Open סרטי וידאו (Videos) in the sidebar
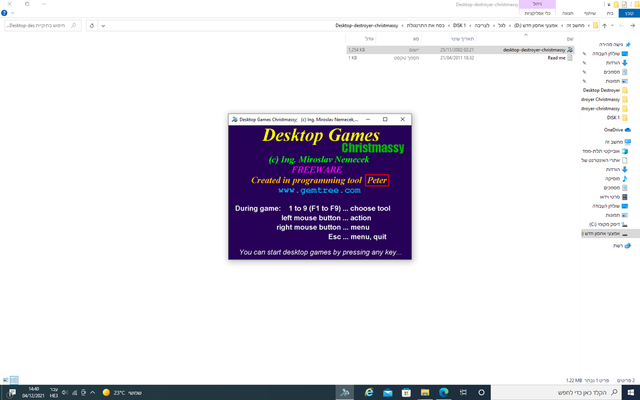The image size is (640, 400). 613,197
